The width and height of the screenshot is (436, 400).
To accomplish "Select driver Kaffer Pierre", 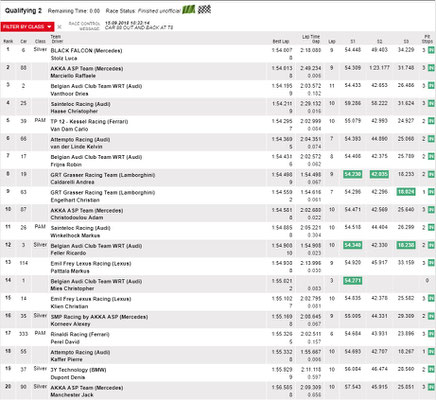I will coord(66,360).
